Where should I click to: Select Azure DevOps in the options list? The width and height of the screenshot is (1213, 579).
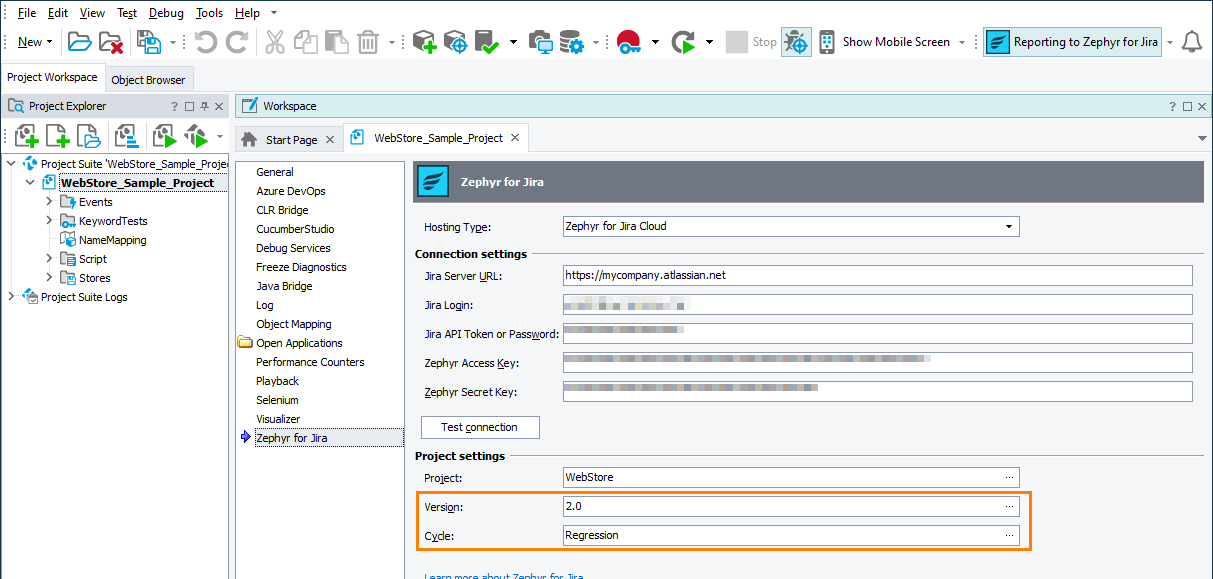[x=291, y=191]
